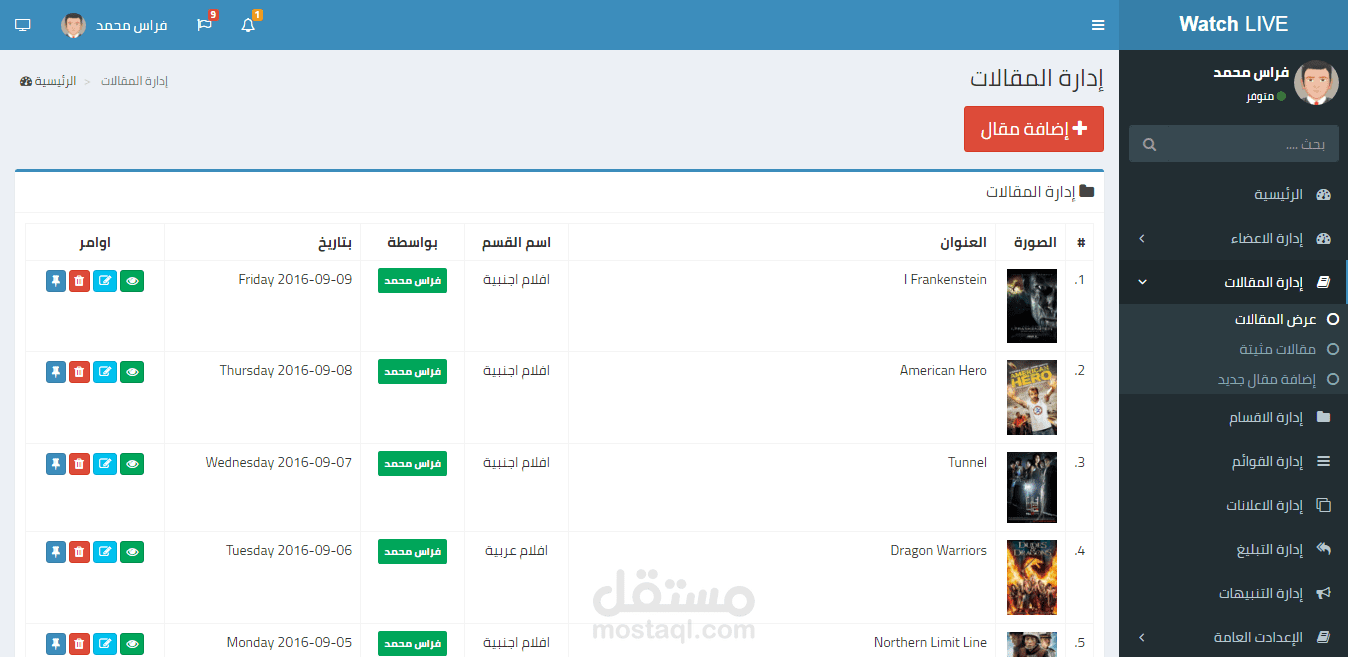Open the notifications bell icon

[249, 24]
